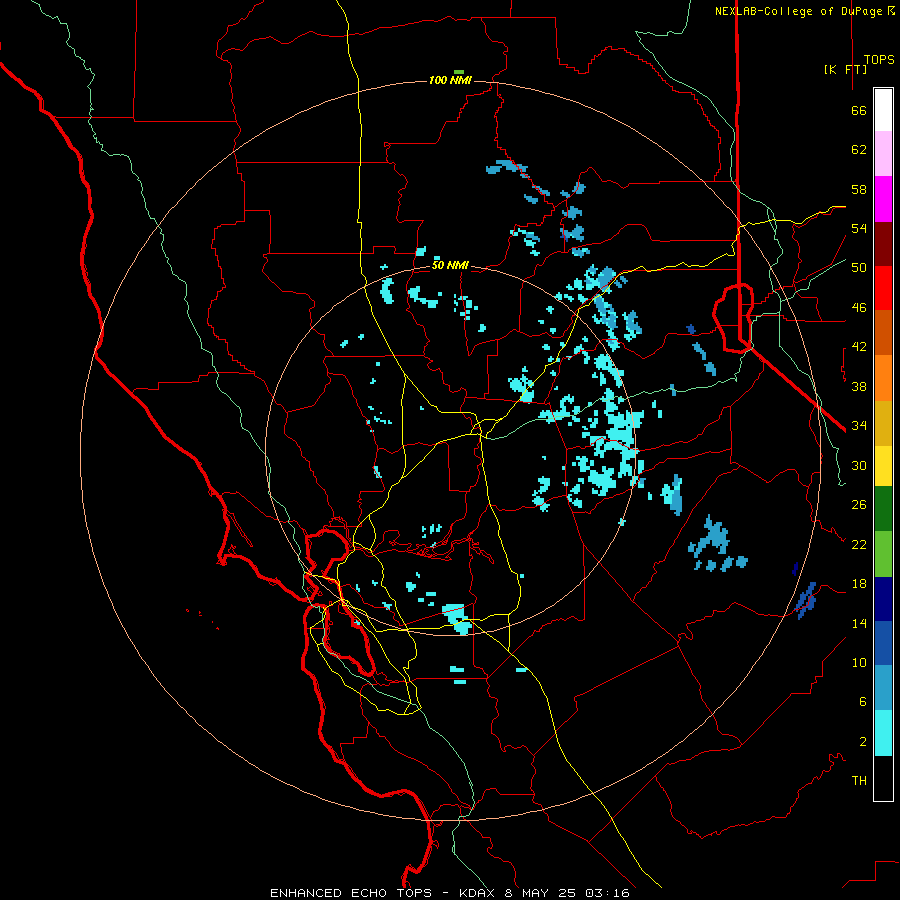Click the legend value "14"
Screen dimensions: 900x900
point(859,623)
